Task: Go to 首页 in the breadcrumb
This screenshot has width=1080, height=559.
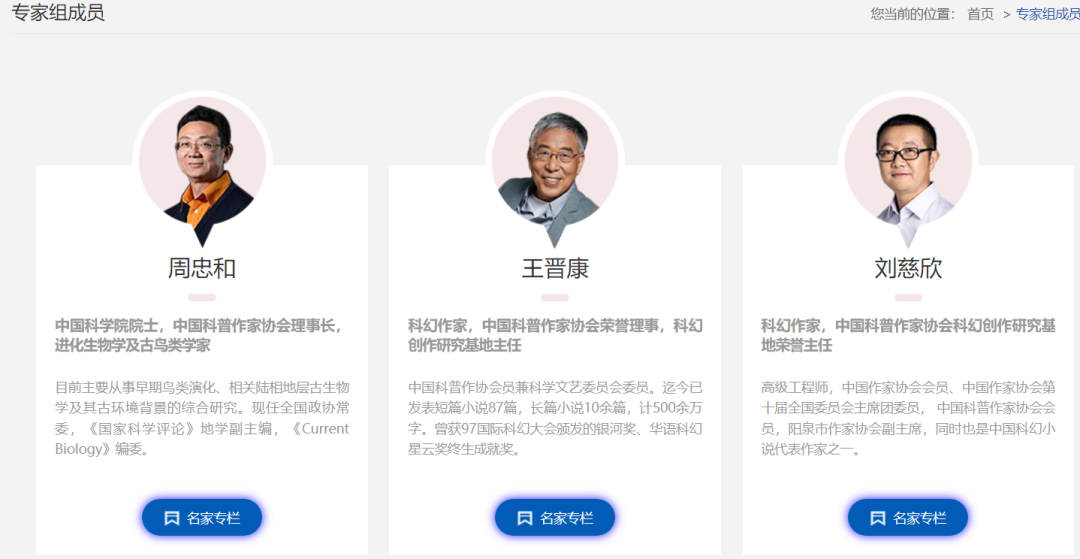Action: click(x=981, y=14)
